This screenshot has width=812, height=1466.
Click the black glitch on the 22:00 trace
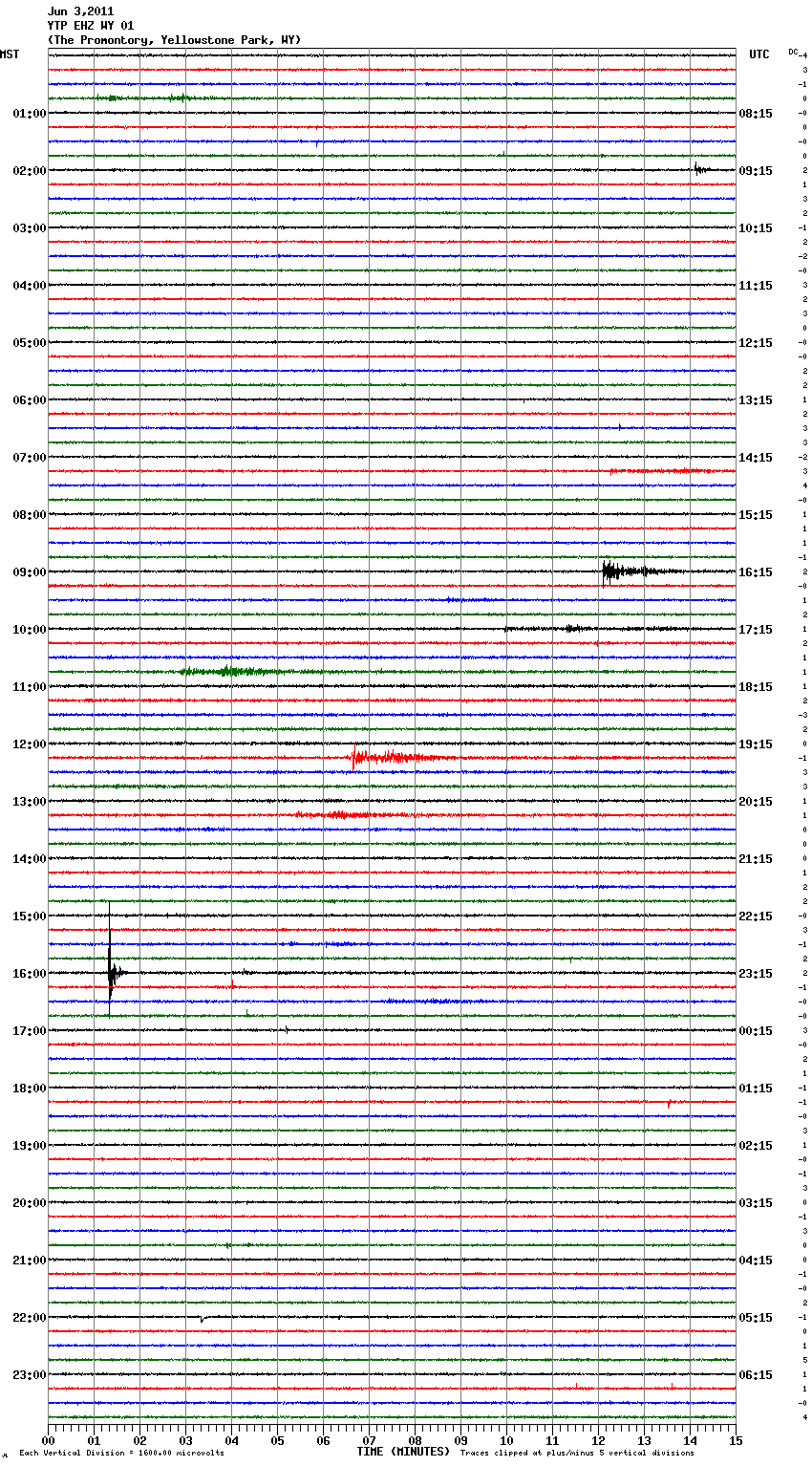click(203, 1319)
